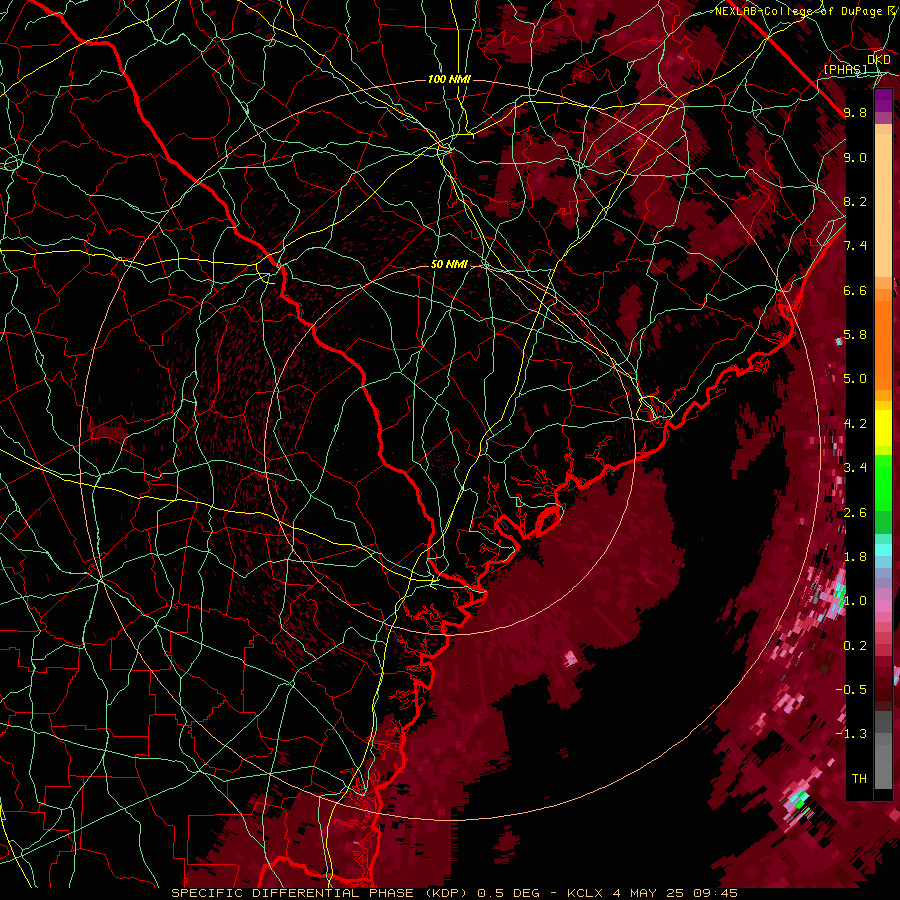Click the '100 NMI' range ring label

(449, 79)
